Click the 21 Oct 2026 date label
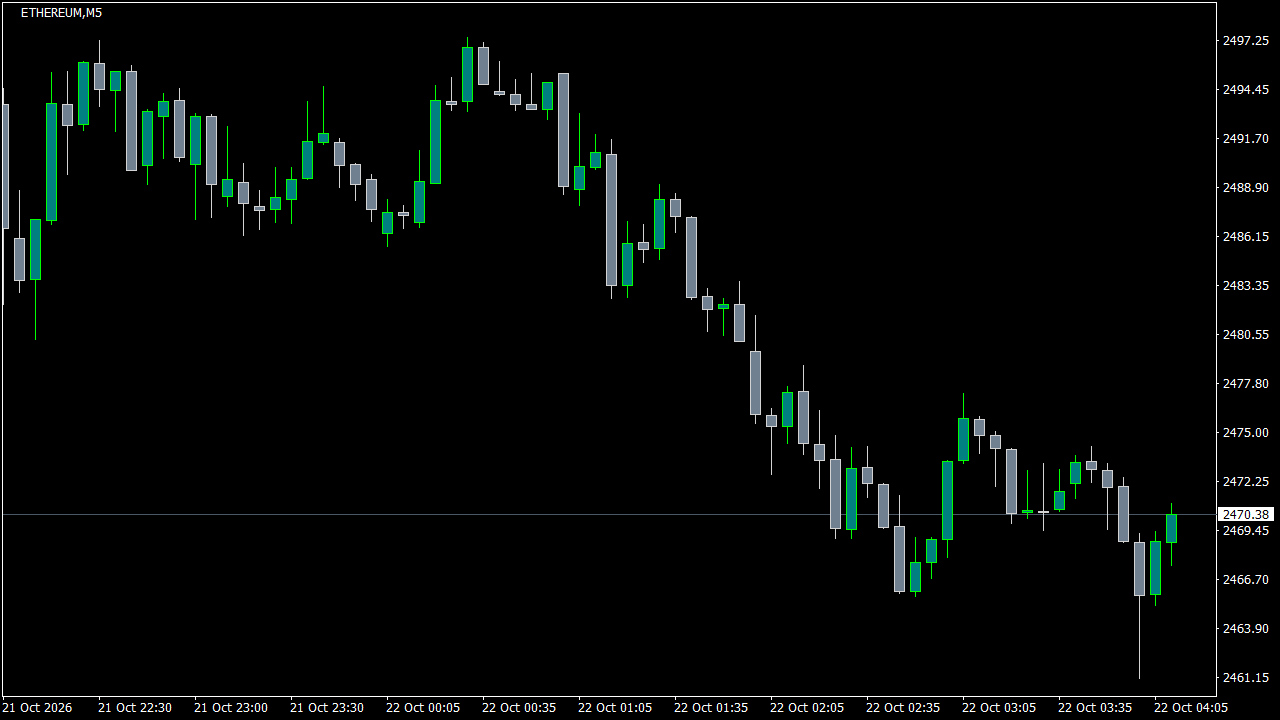 tap(37, 708)
